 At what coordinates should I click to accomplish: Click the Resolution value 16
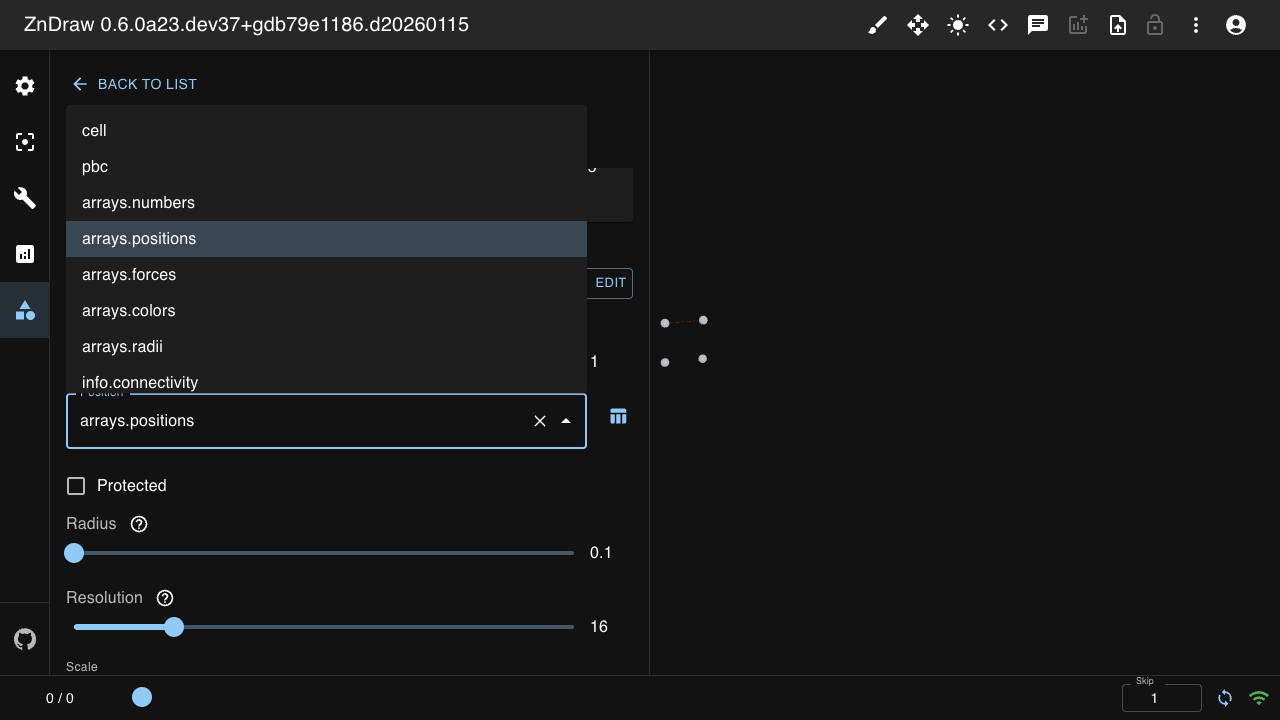(599, 627)
